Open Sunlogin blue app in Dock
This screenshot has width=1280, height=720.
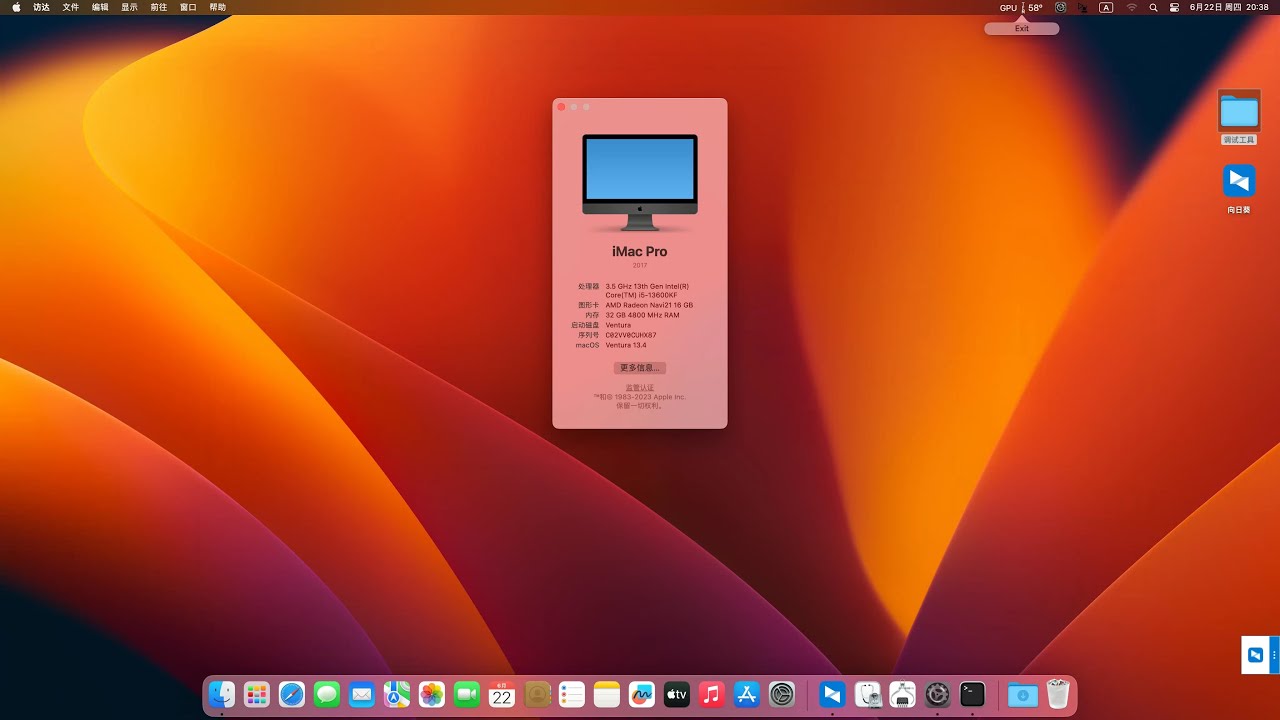pos(832,694)
